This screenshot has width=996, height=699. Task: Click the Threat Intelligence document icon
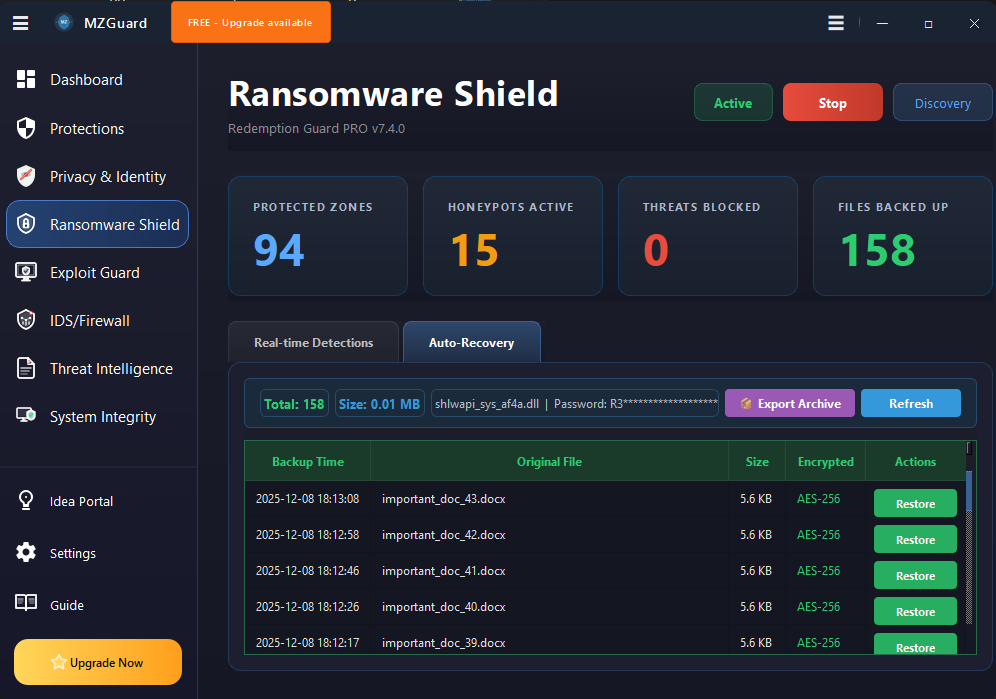click(x=26, y=368)
